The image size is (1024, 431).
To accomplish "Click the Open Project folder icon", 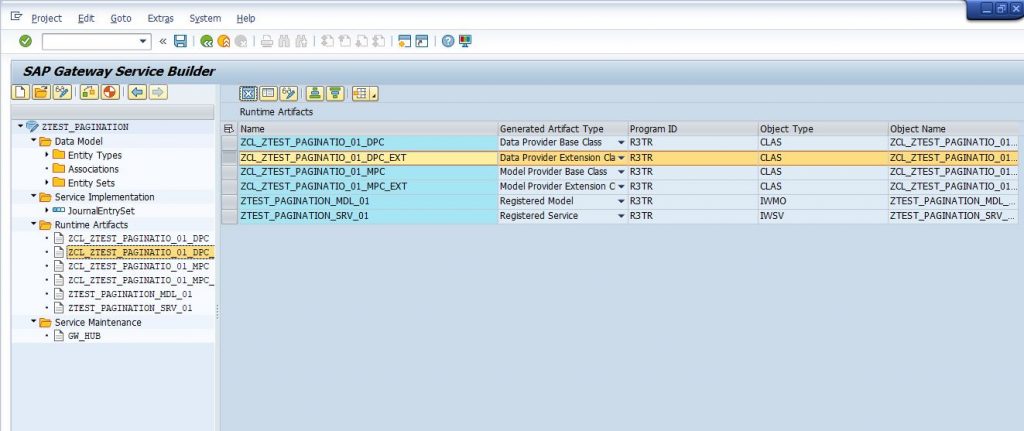I will coord(41,92).
